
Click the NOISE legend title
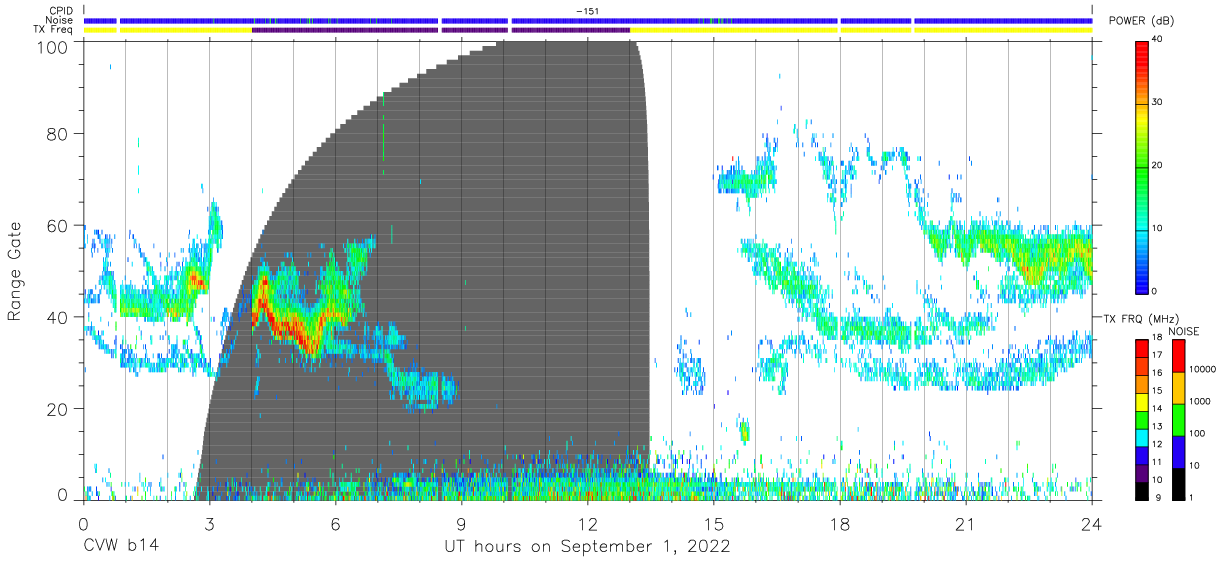pos(1186,331)
